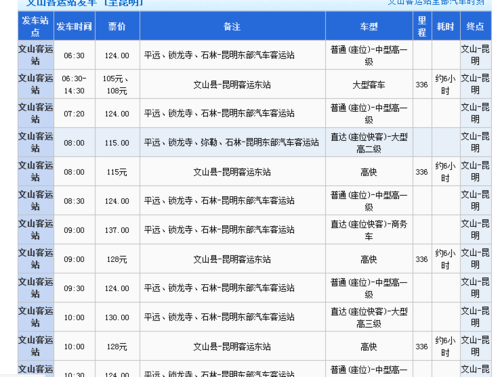Click the 耗时 column header

[446, 26]
